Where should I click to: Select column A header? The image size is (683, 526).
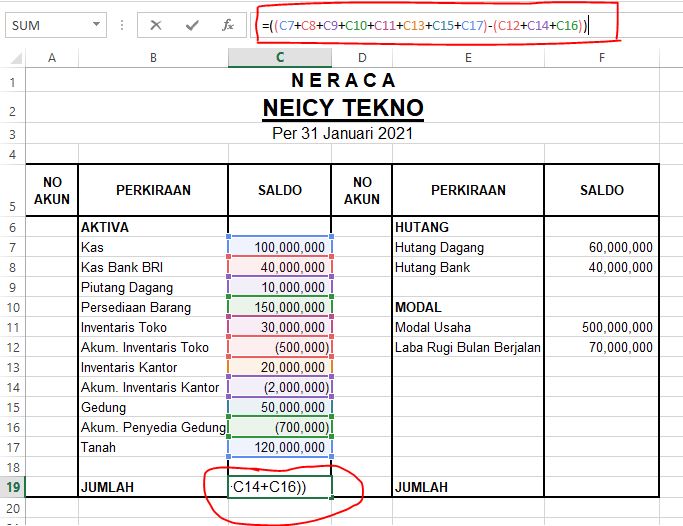52,57
